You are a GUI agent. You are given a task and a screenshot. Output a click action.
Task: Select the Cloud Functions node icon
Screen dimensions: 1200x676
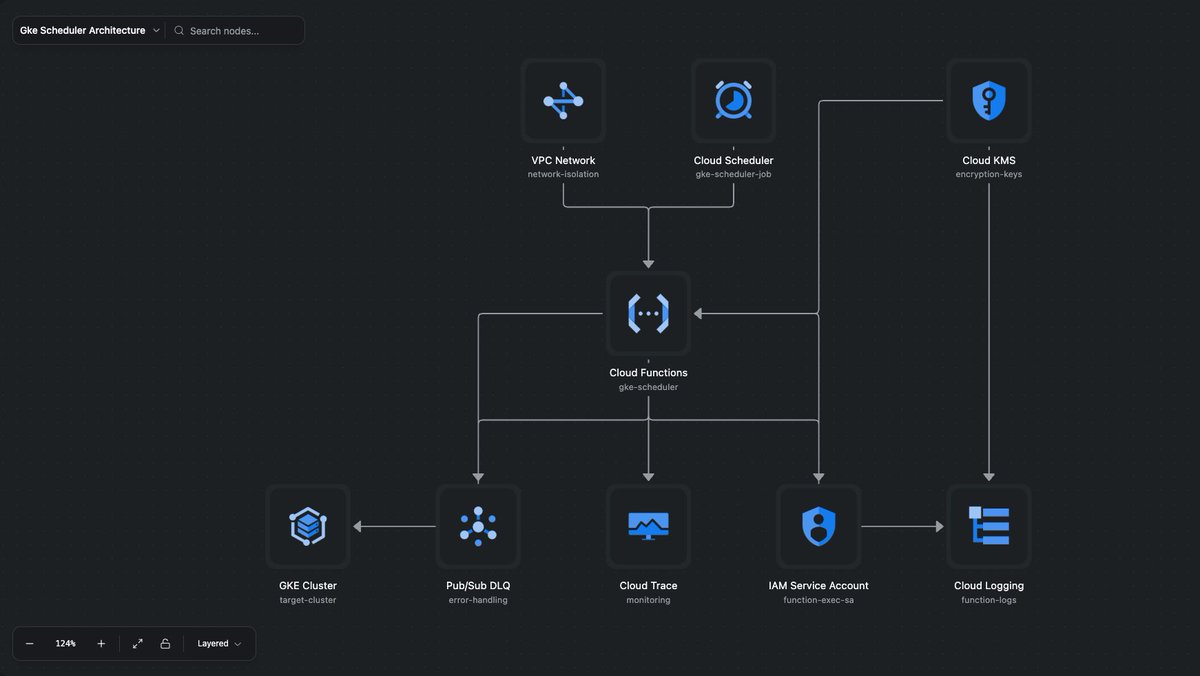648,313
